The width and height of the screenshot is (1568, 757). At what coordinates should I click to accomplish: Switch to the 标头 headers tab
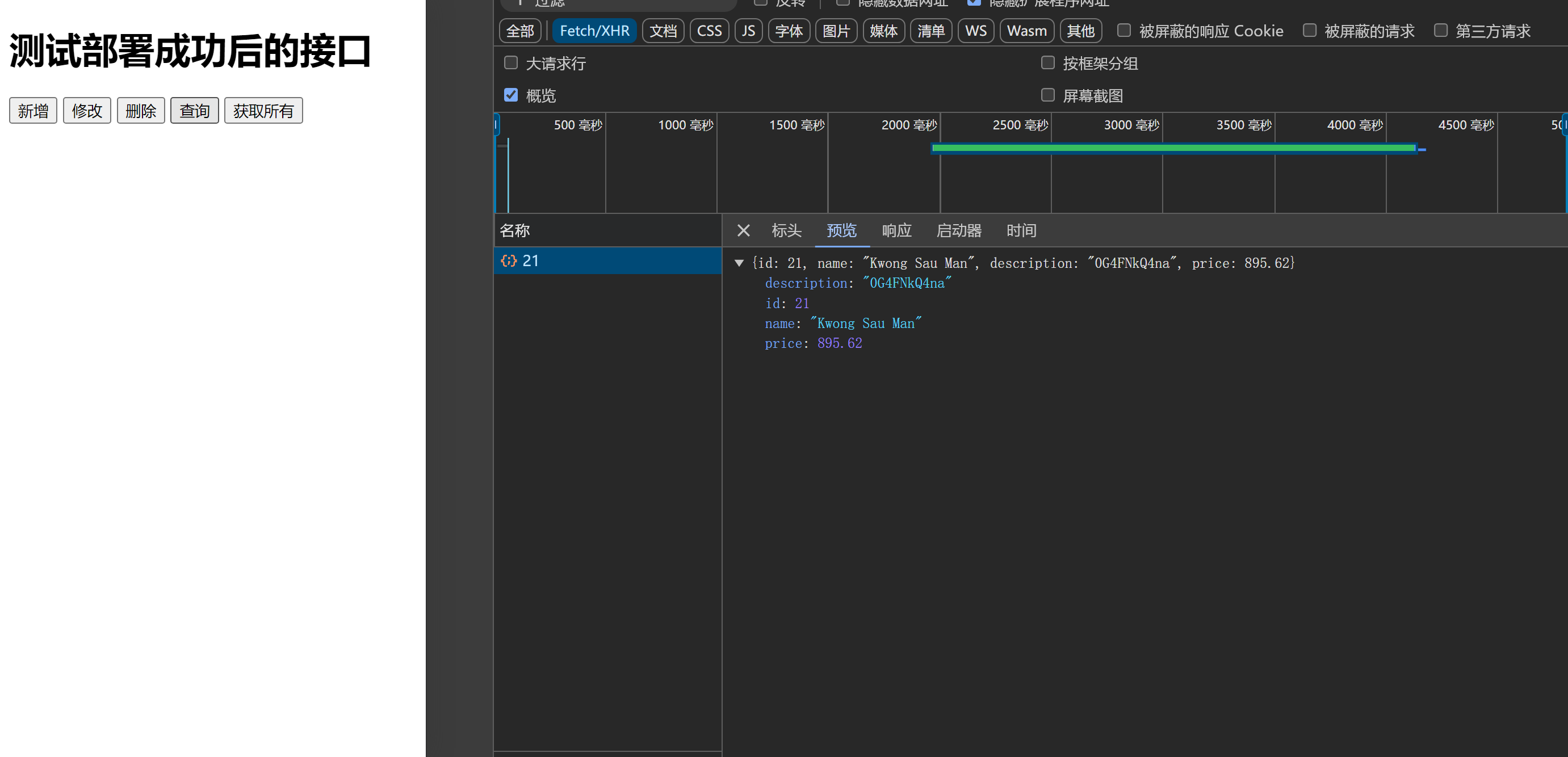coord(786,230)
